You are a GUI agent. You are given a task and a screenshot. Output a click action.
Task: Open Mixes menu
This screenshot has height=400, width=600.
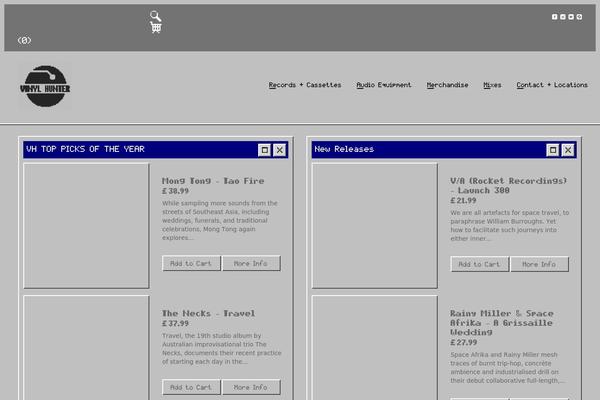(492, 85)
